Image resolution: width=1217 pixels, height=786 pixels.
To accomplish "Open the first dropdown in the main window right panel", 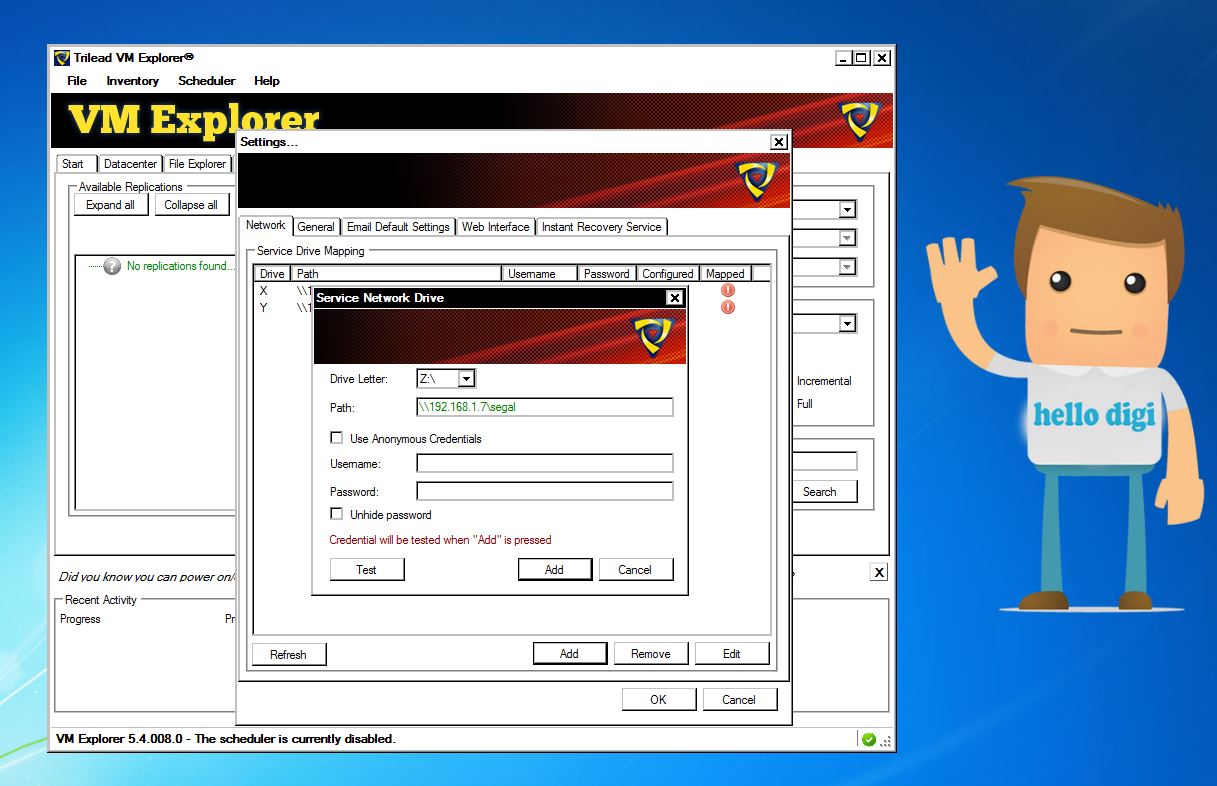I will pyautogui.click(x=847, y=209).
